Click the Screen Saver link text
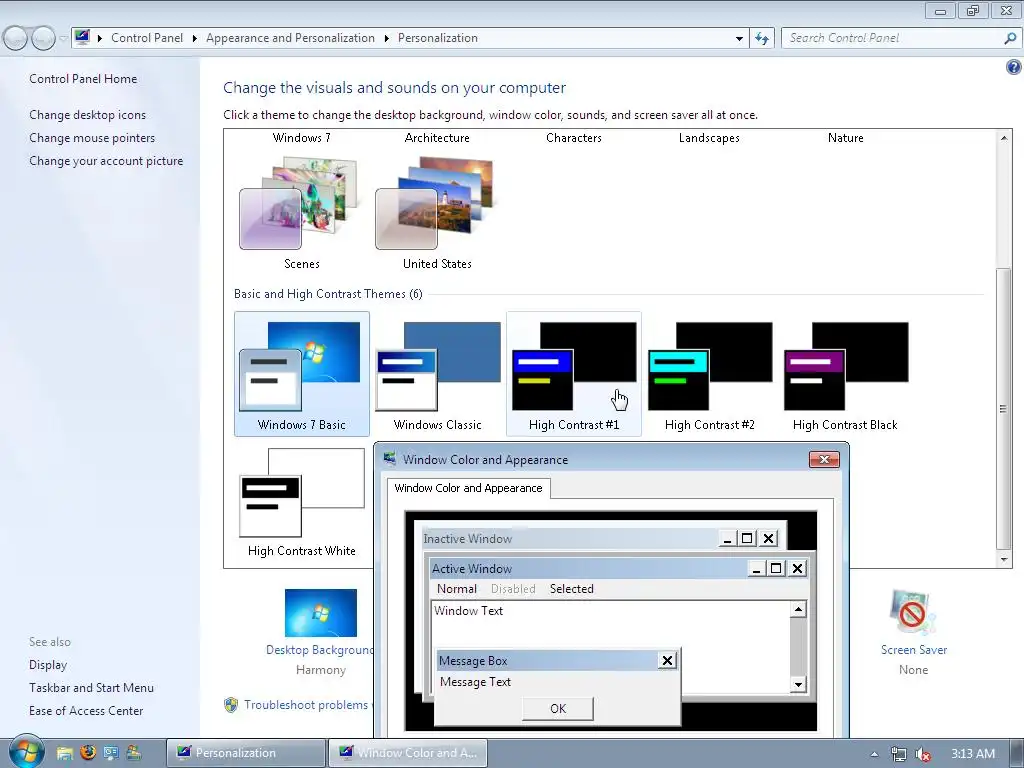Viewport: 1024px width, 768px height. coord(914,650)
